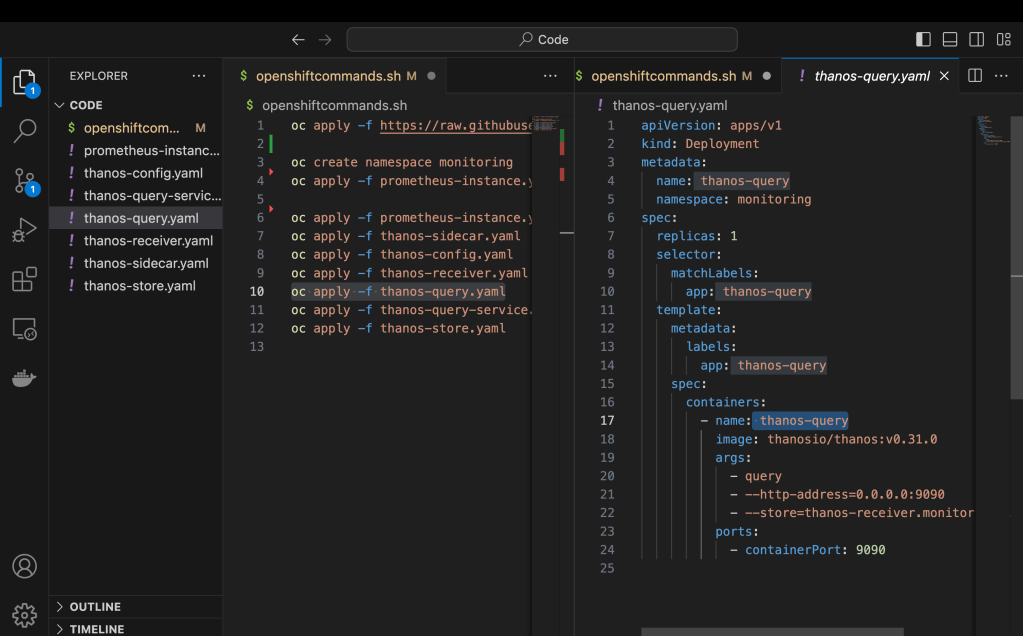Screen dimensions: 1023x636
Task: Open the Explorer view in activity bar
Action: click(24, 83)
